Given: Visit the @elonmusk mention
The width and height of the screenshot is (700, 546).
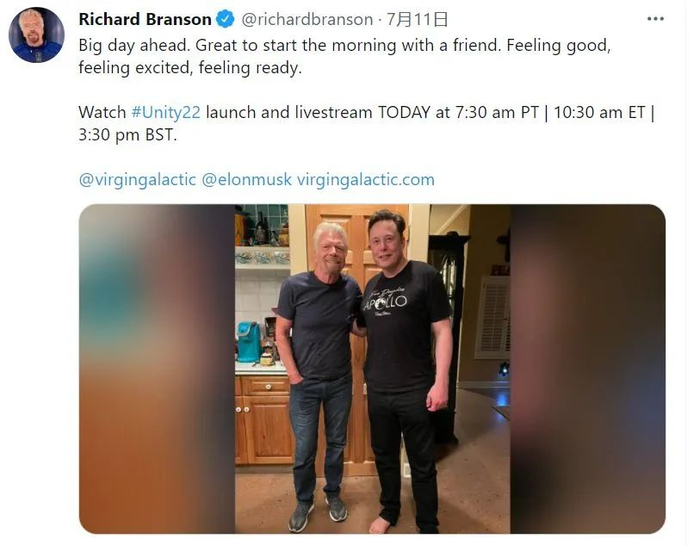Looking at the screenshot, I should pyautogui.click(x=246, y=179).
